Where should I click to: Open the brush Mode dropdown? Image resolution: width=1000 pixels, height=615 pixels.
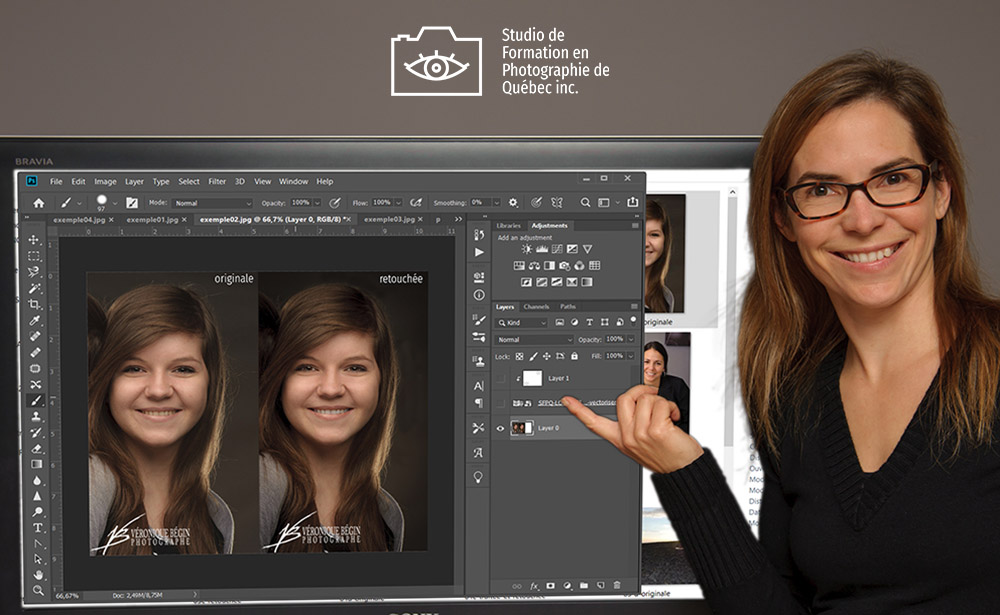213,203
